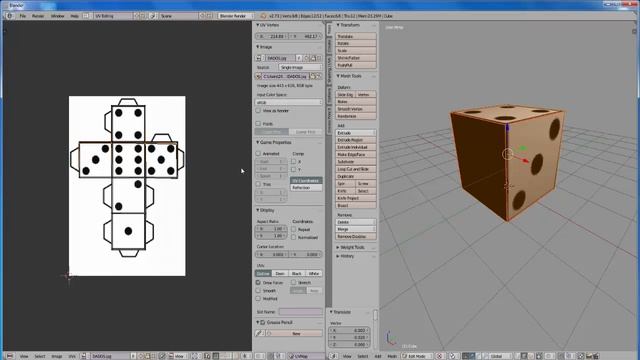Open the Delete dropdown in Remove section
This screenshot has width=640, height=360.
click(x=356, y=222)
